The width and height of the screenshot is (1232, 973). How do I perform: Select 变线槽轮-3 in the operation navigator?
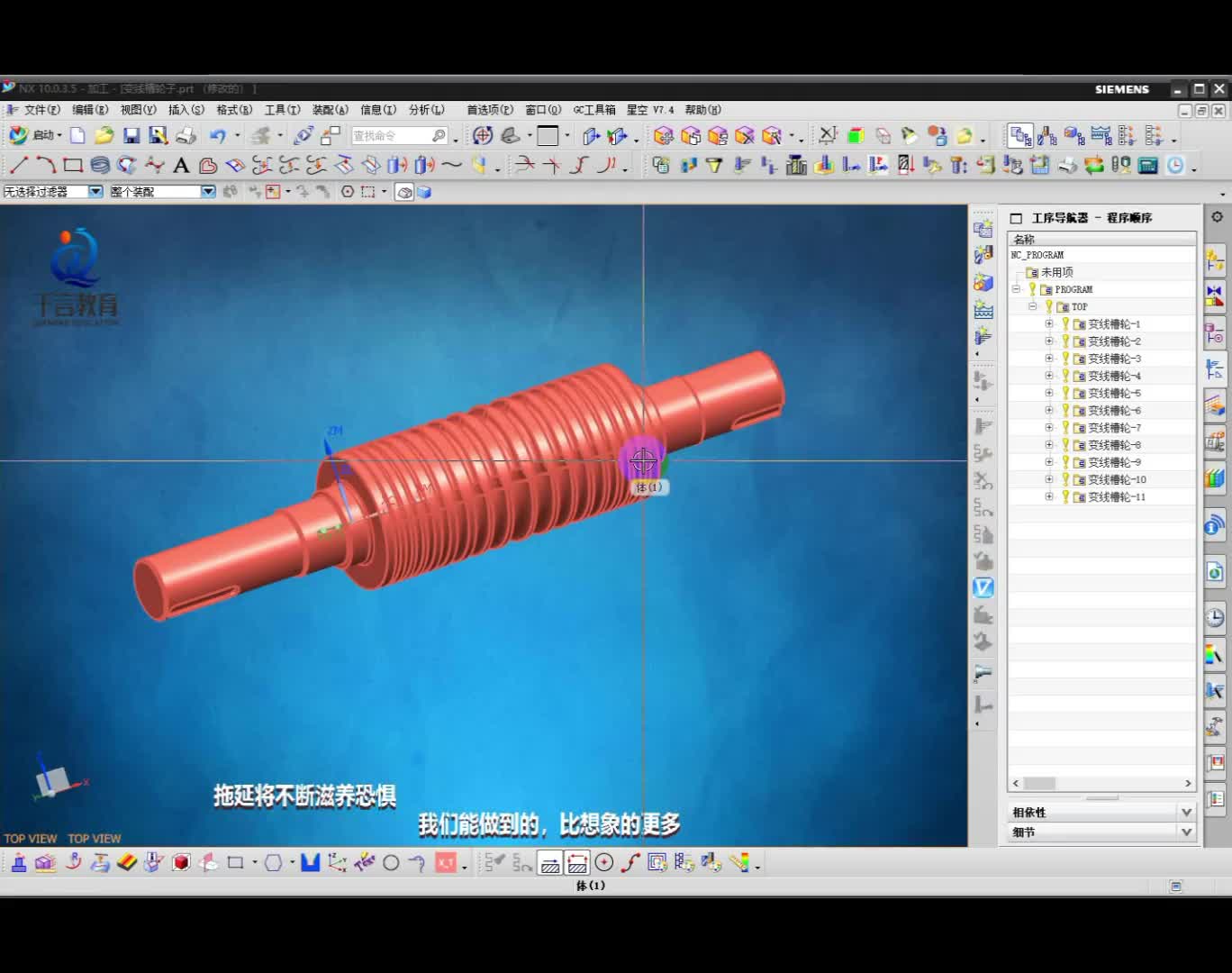click(x=1114, y=359)
